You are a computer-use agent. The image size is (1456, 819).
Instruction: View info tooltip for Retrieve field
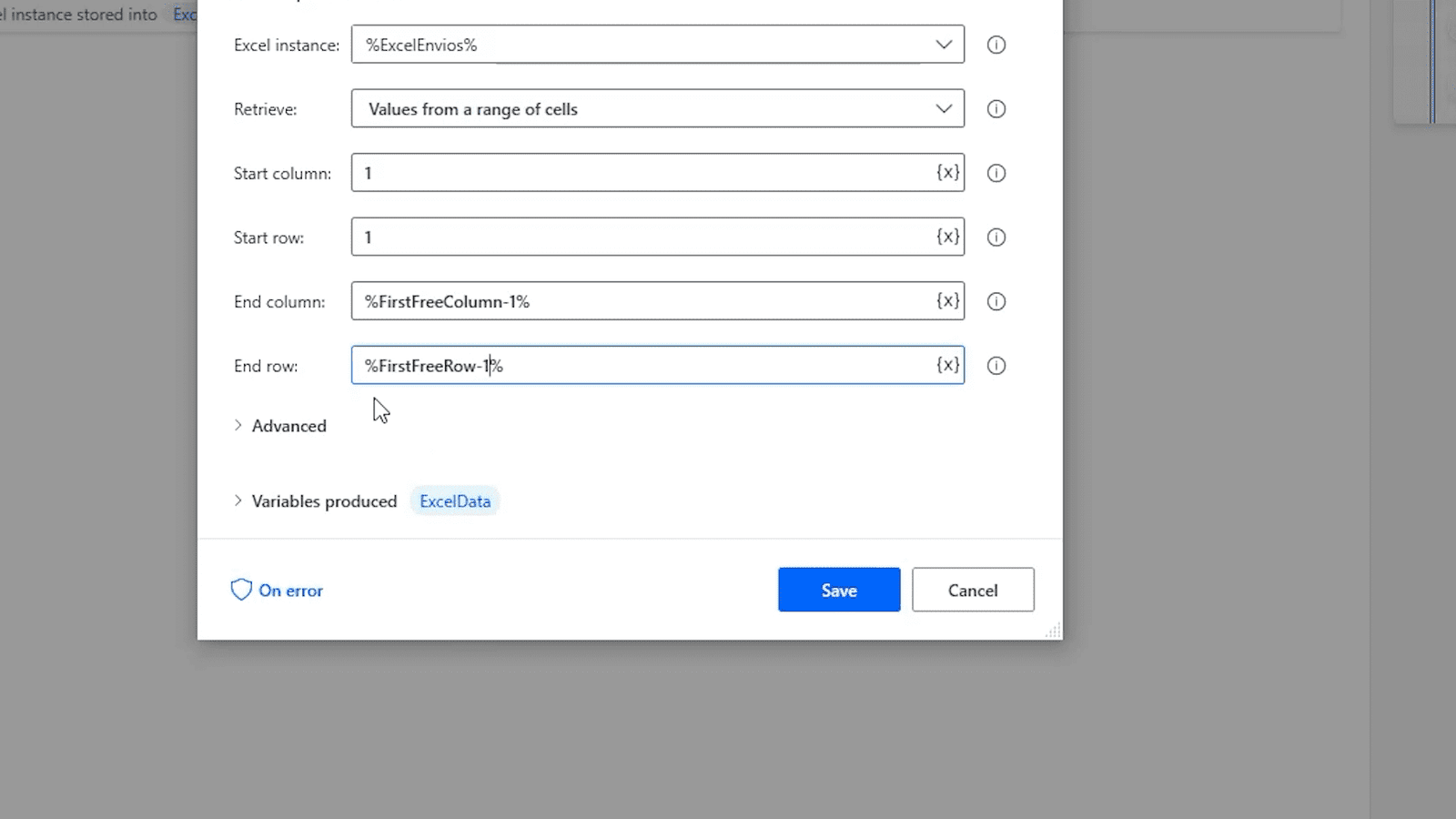[996, 109]
